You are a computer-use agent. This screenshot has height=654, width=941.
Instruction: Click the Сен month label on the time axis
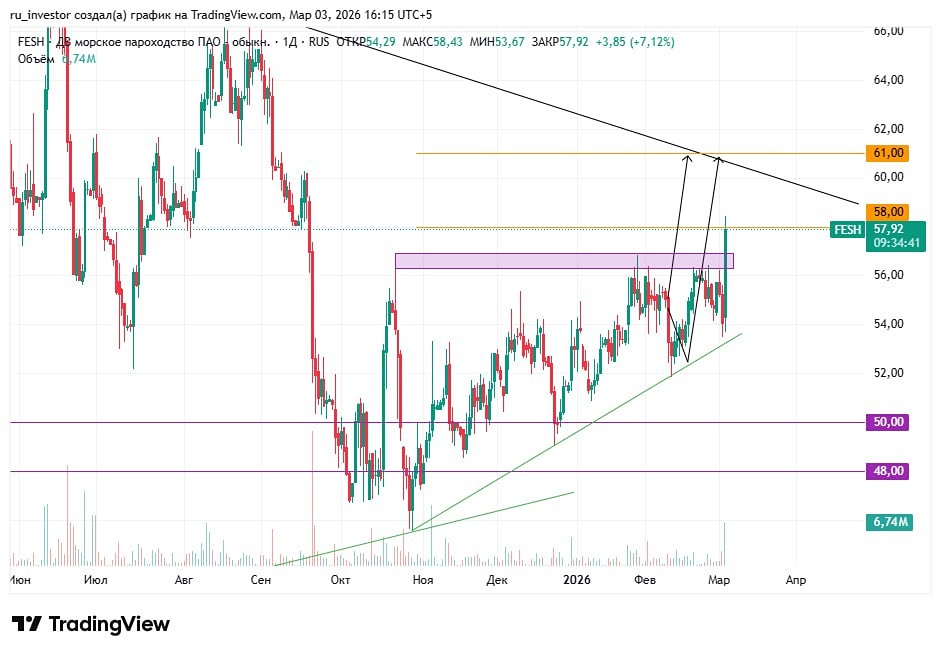(x=260, y=580)
